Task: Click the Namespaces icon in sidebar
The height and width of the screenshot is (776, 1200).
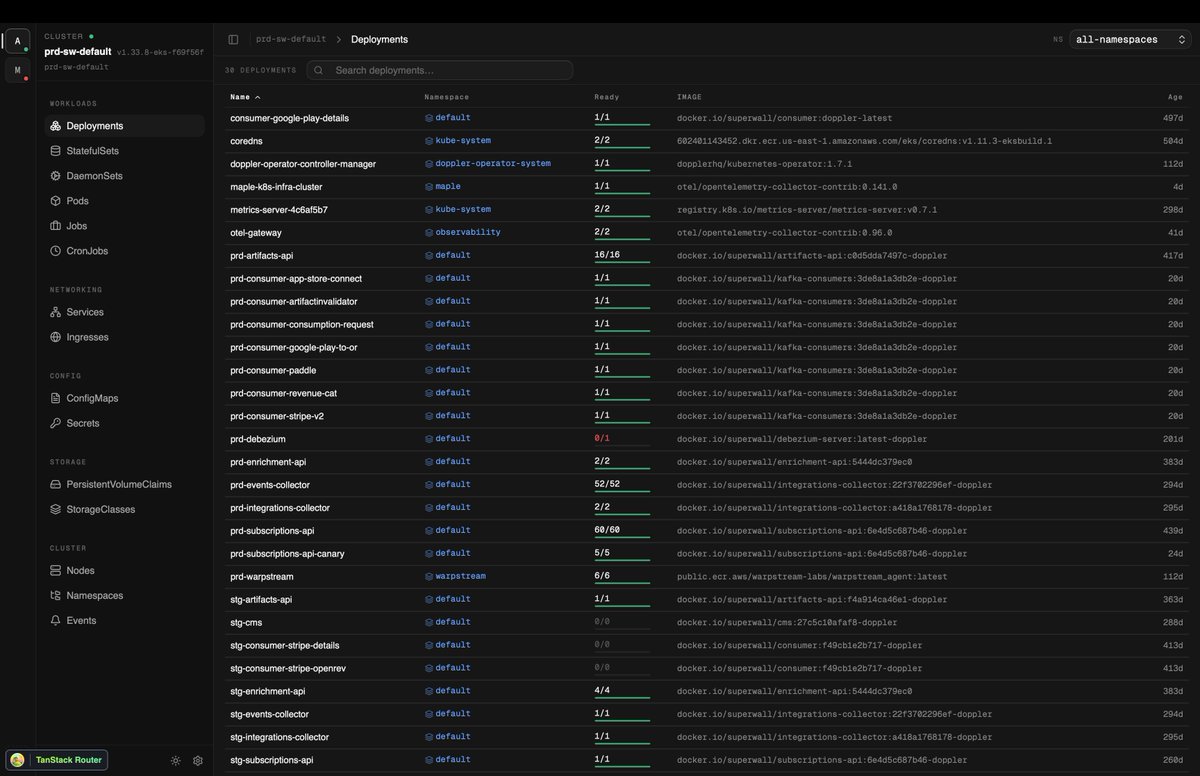Action: click(x=56, y=595)
